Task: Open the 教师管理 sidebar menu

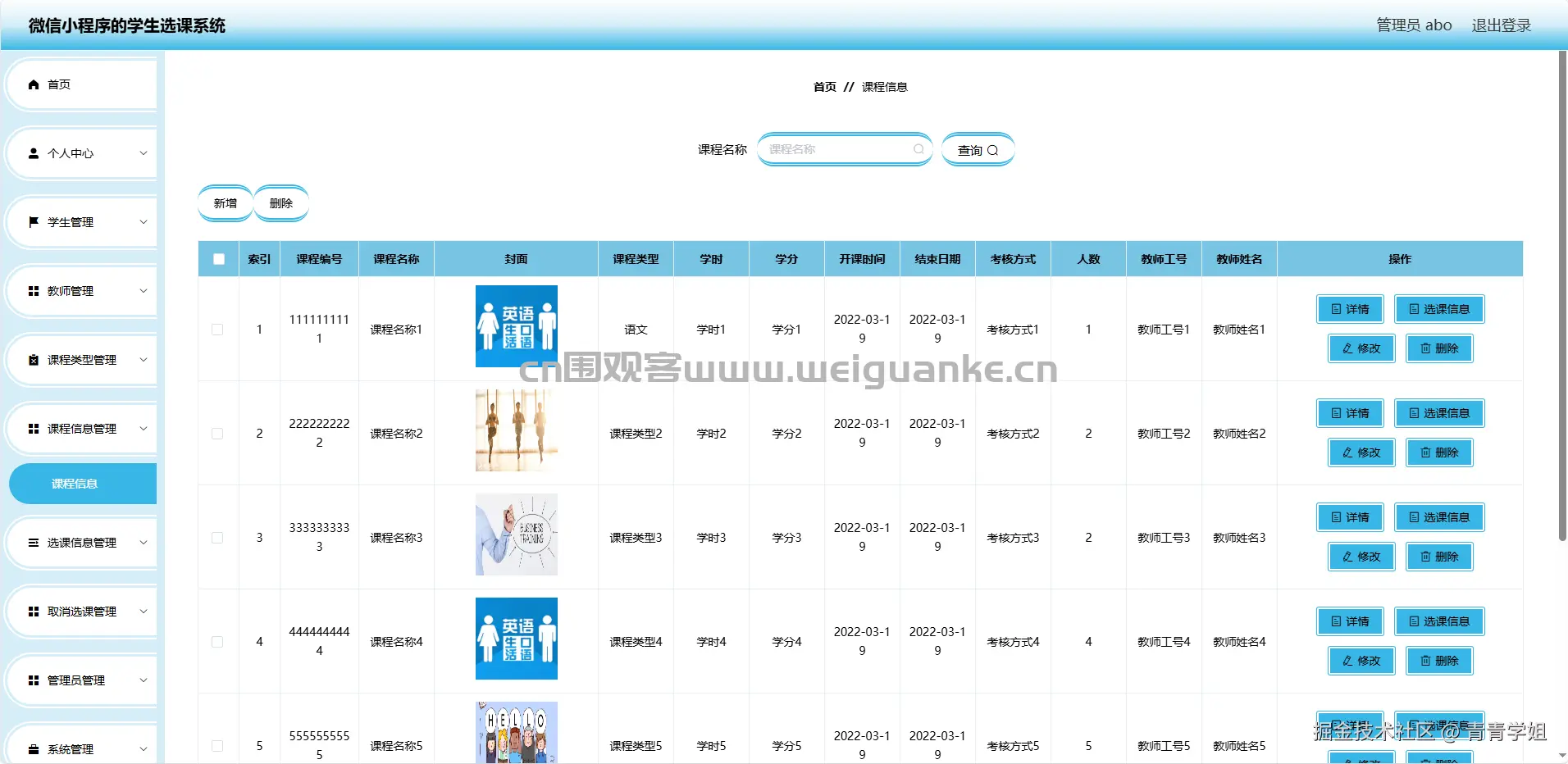Action: (x=82, y=291)
